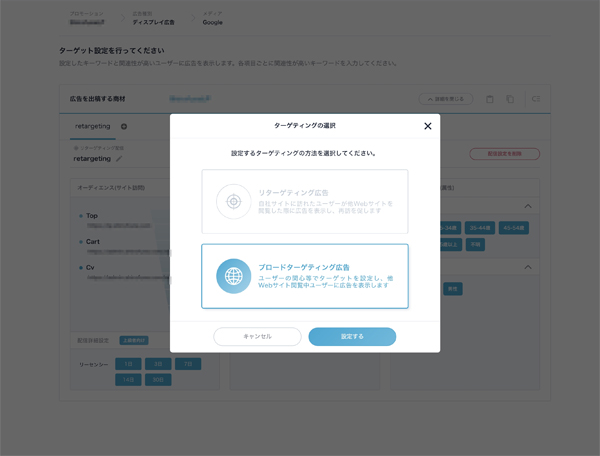Edit the retargeting name with pencil icon
Screen dimensions: 600x456
(x=119, y=159)
